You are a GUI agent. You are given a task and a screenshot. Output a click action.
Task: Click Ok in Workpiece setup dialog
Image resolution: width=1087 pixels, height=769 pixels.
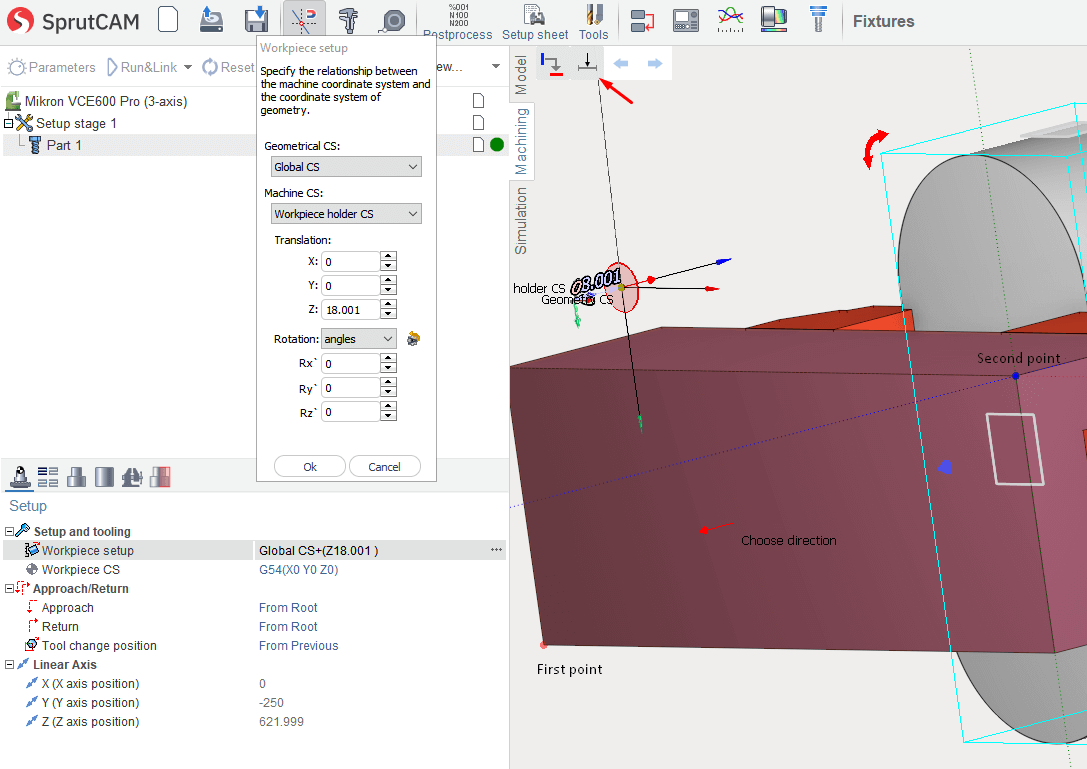coord(310,467)
